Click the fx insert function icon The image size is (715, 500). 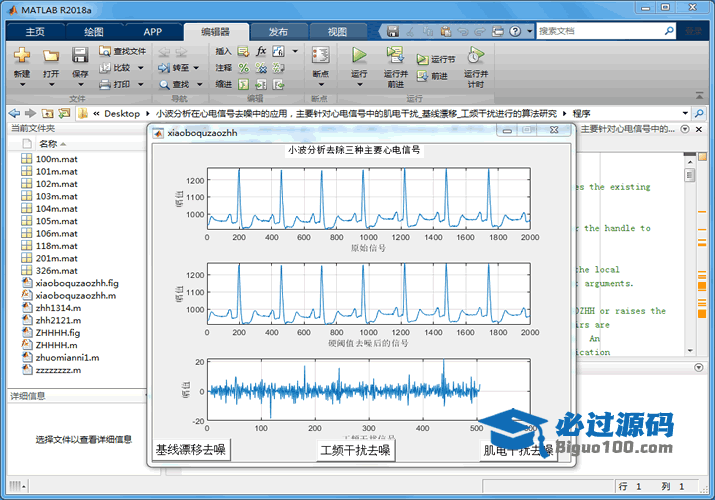[x=261, y=51]
